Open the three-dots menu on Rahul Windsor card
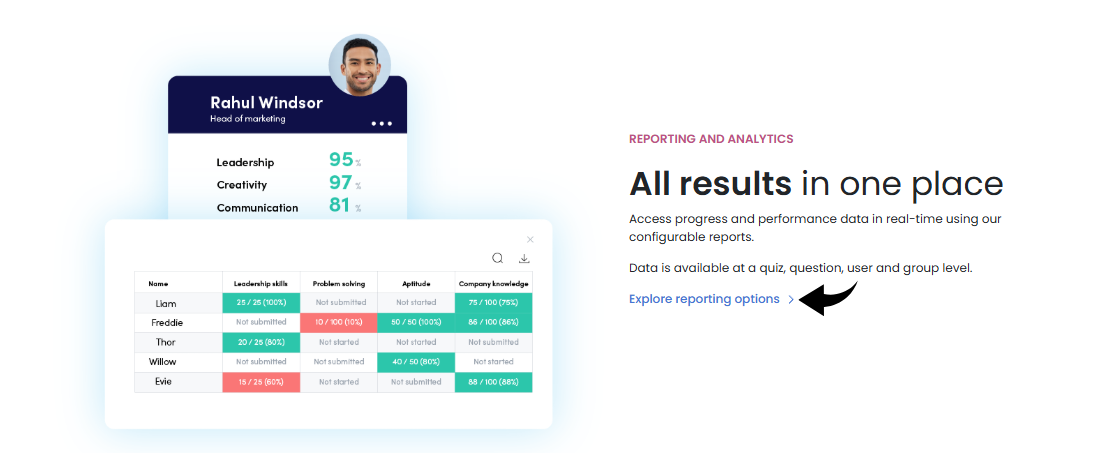 pos(382,123)
